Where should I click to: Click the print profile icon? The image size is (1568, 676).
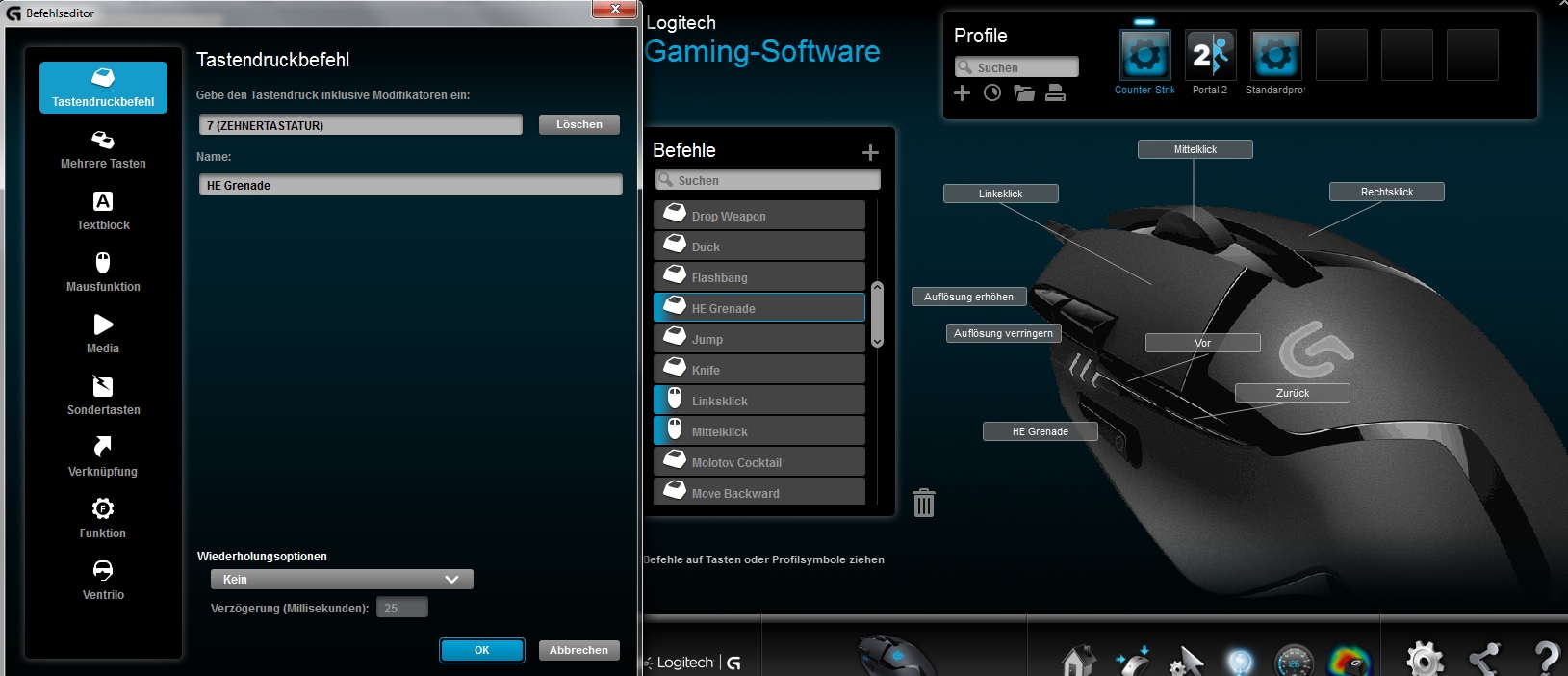click(x=1056, y=92)
